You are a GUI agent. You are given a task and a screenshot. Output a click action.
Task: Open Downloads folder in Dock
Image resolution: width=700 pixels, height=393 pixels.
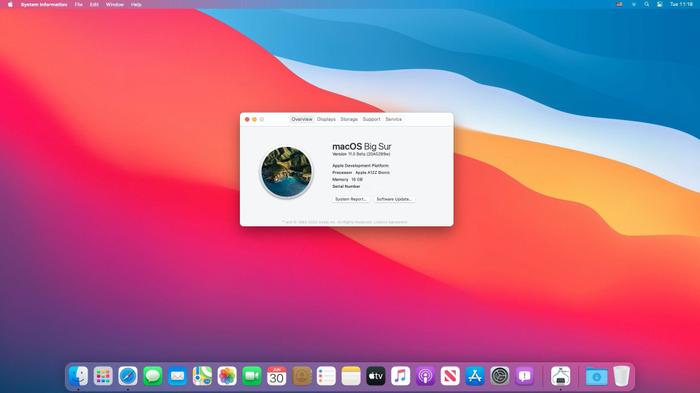click(x=596, y=376)
